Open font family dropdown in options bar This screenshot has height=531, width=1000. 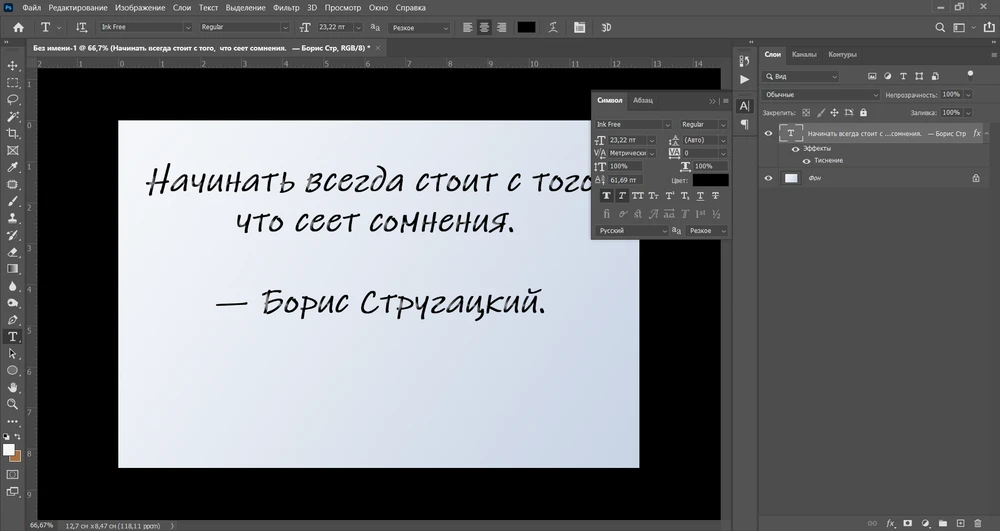click(x=145, y=27)
